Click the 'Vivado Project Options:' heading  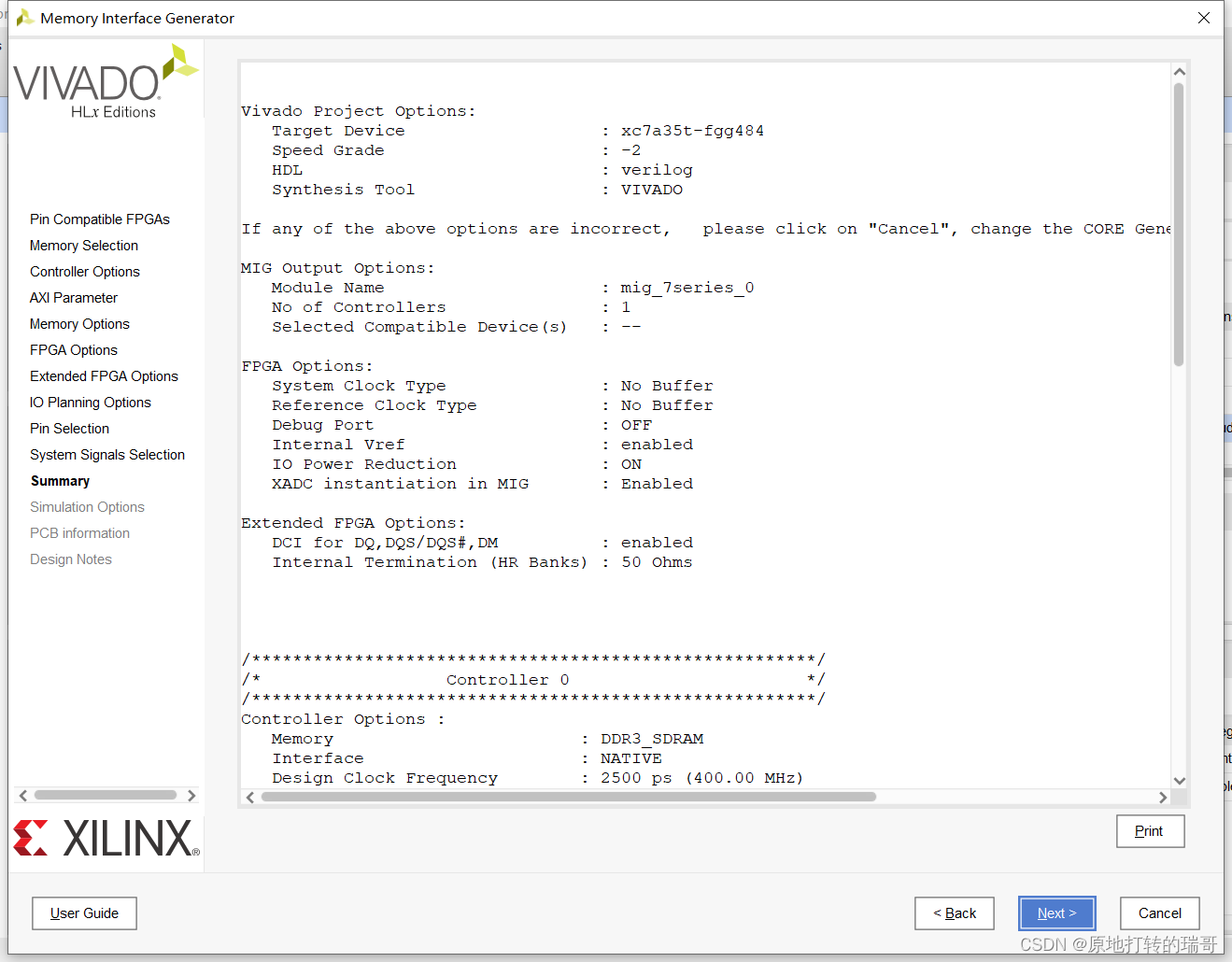click(359, 111)
